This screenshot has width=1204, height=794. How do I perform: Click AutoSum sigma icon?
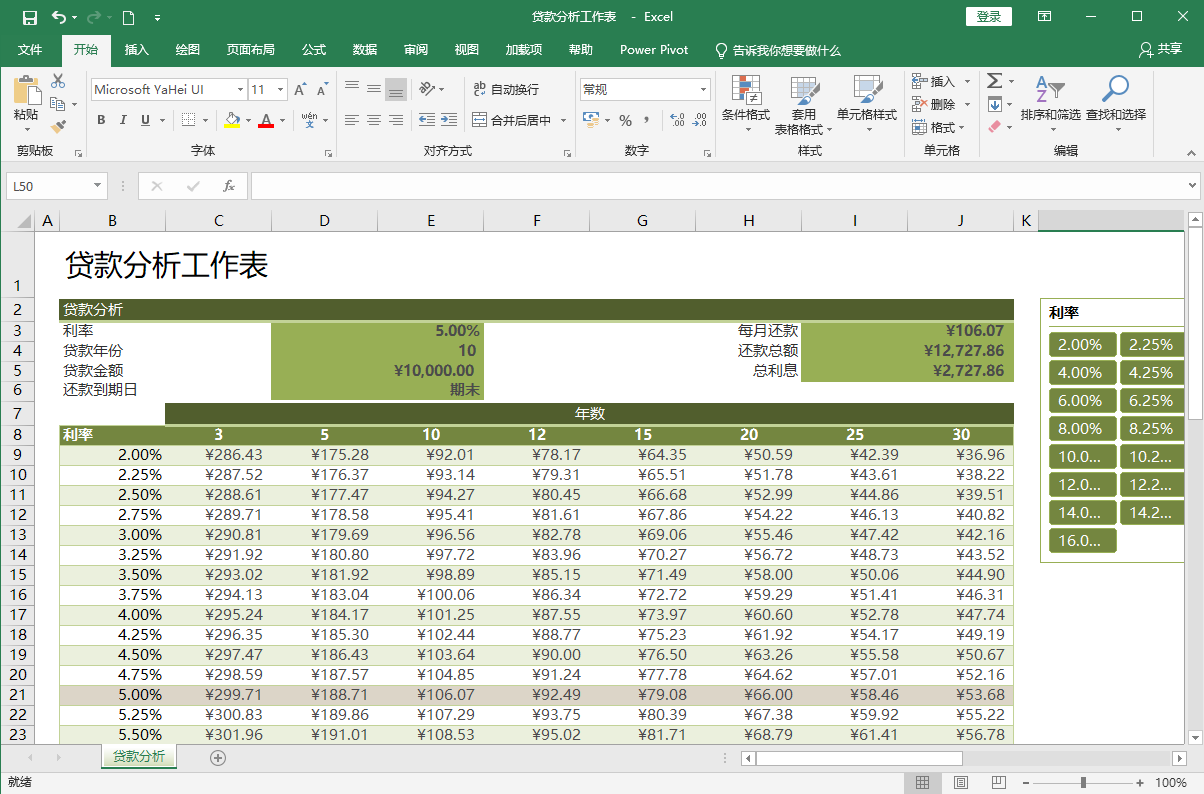(994, 81)
